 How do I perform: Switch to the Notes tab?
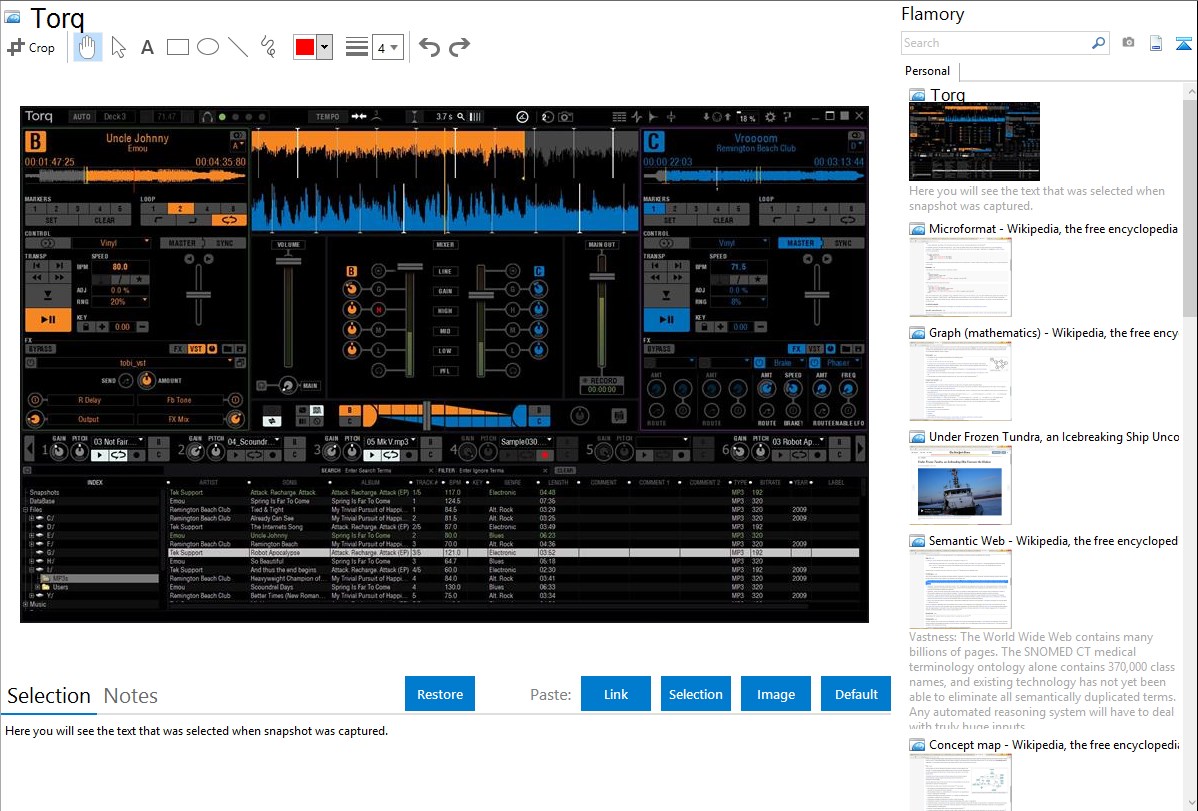click(x=131, y=696)
